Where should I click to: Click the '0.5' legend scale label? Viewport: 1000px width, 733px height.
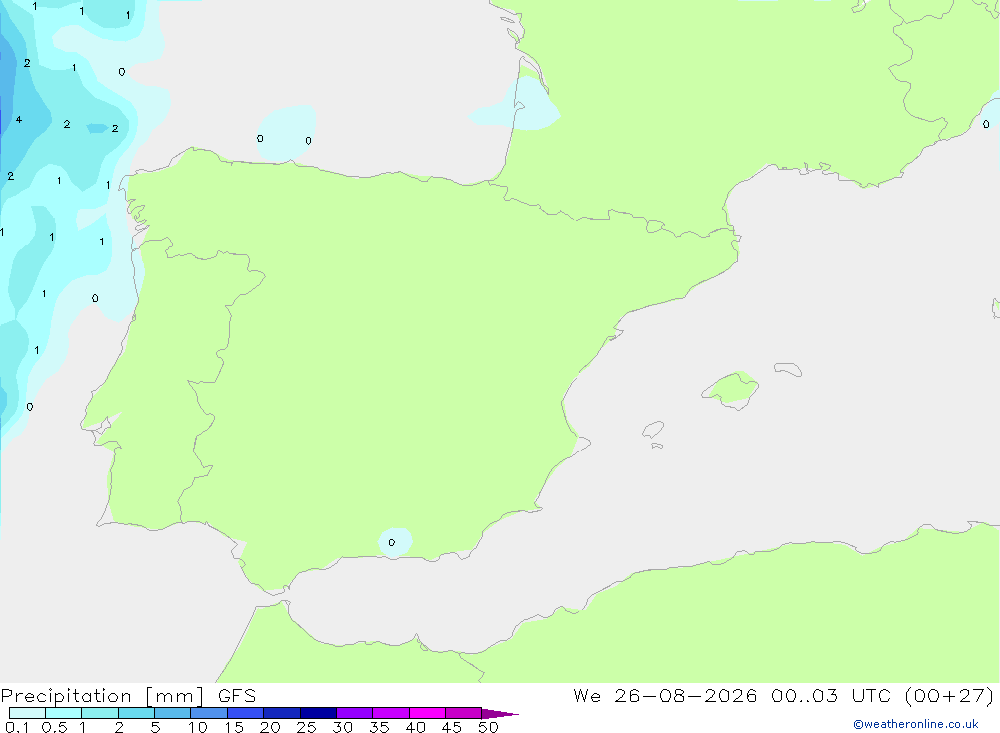(x=54, y=727)
